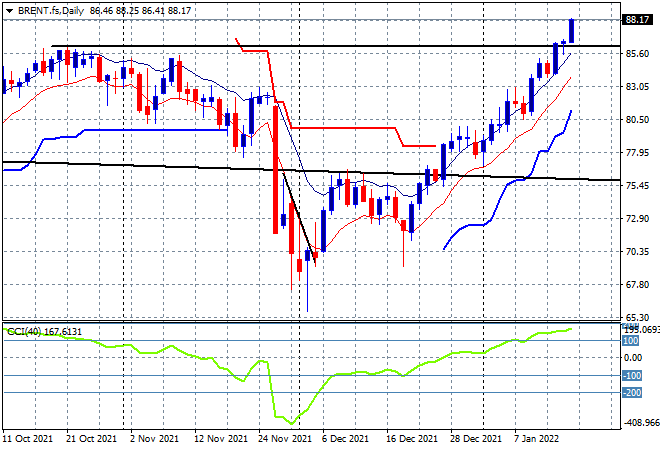Image resolution: width=660 pixels, height=450 pixels.
Task: Click the 75.45 price axis label
Action: coord(637,186)
